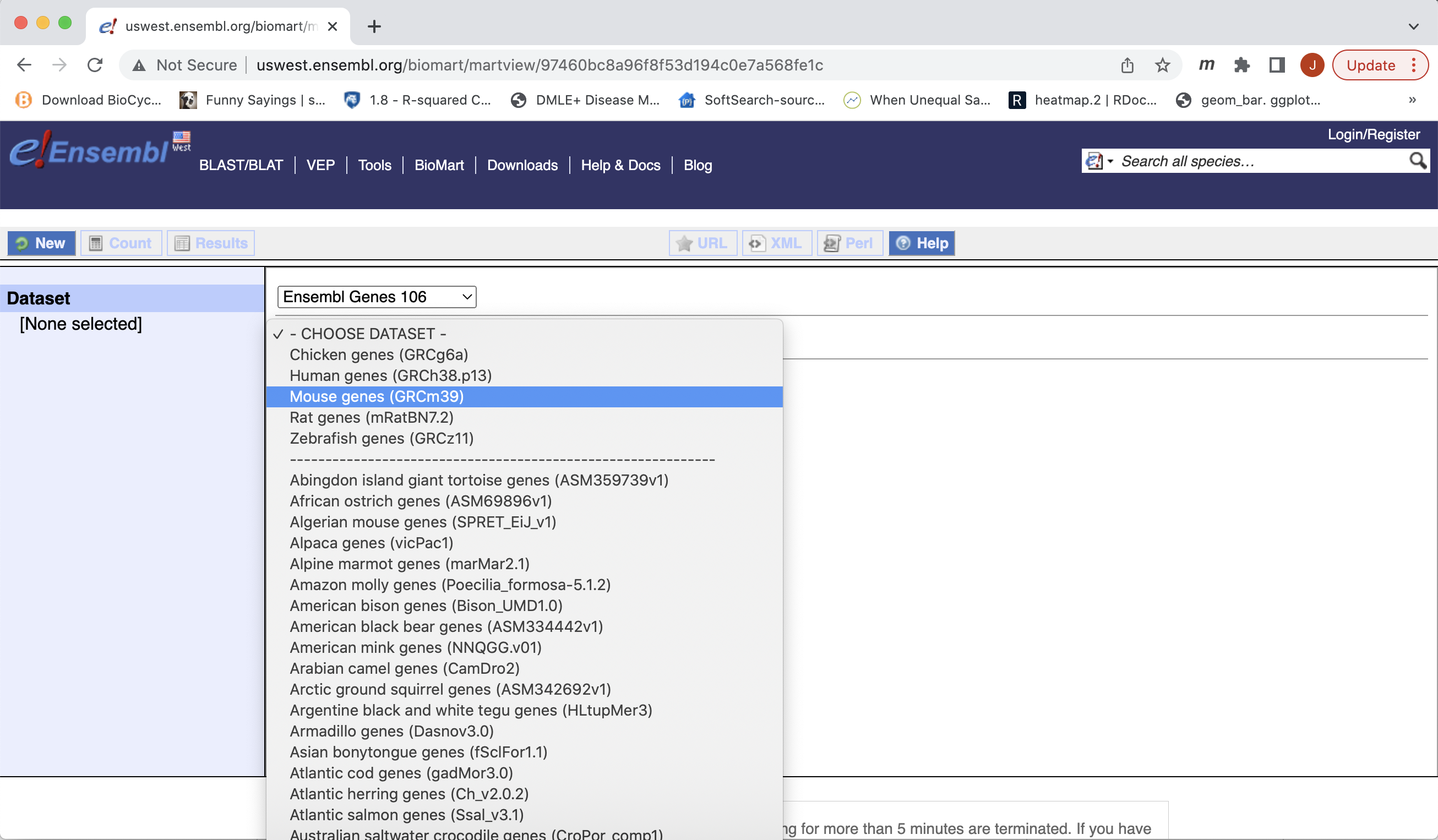Open the 'm' browser extension icon

(1206, 64)
